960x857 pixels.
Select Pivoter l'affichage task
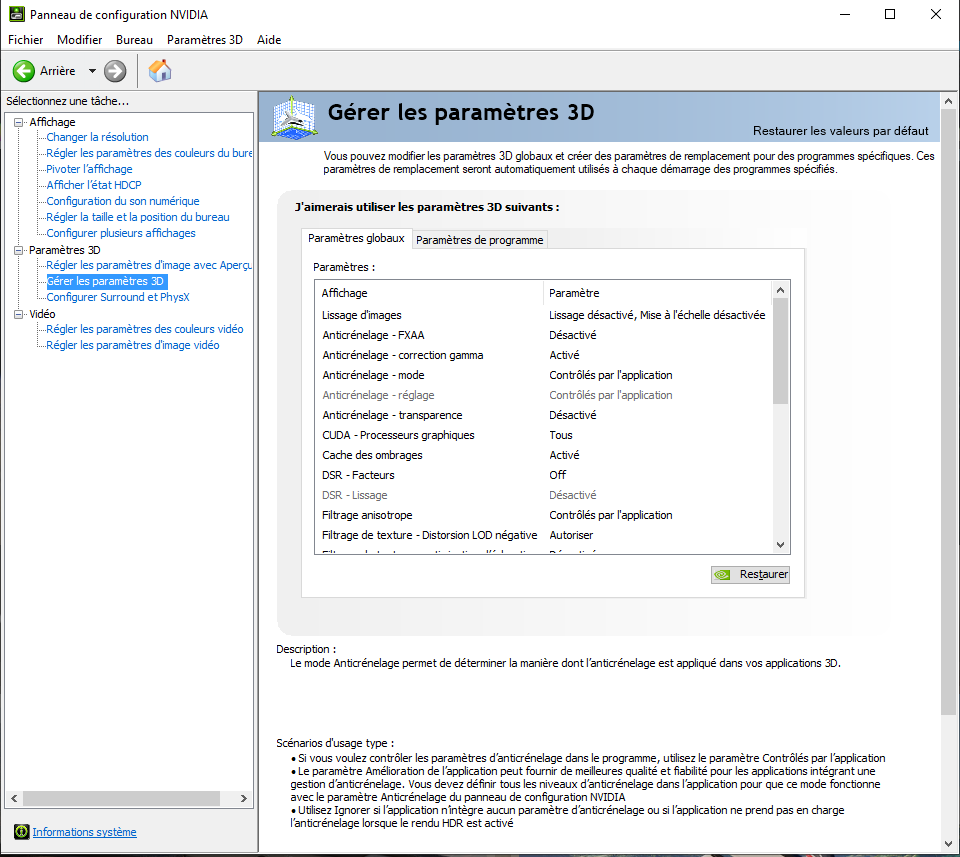pyautogui.click(x=89, y=169)
